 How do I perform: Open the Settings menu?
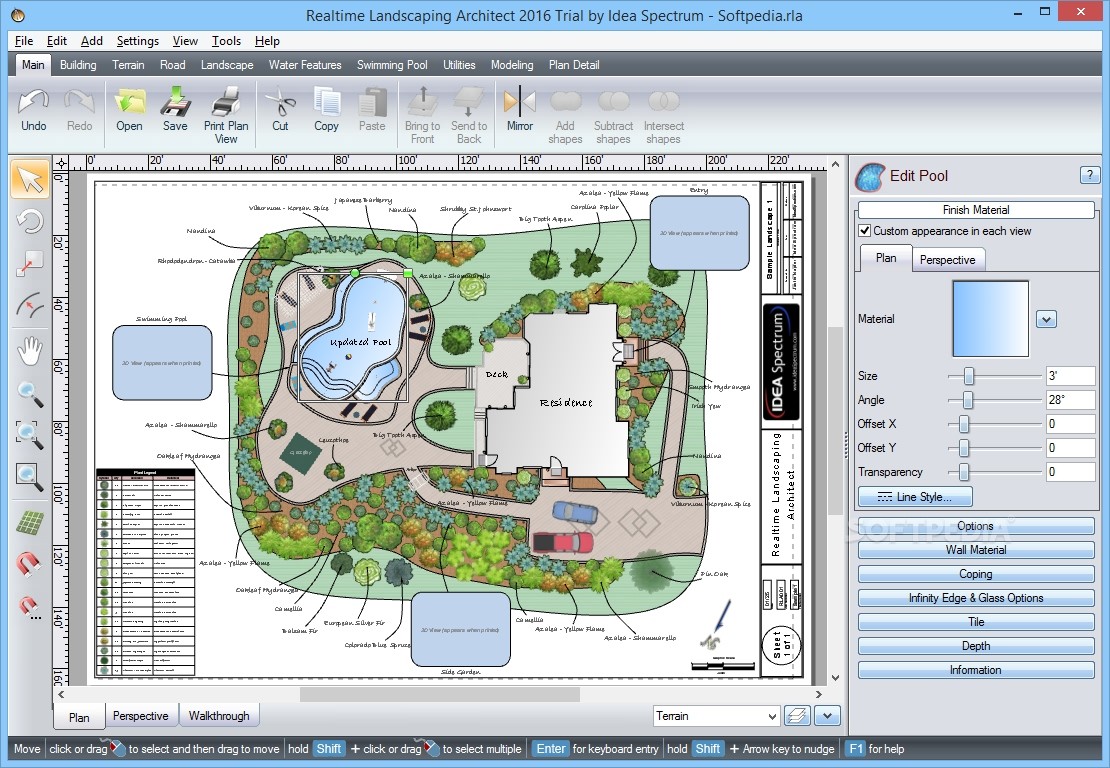coord(137,41)
